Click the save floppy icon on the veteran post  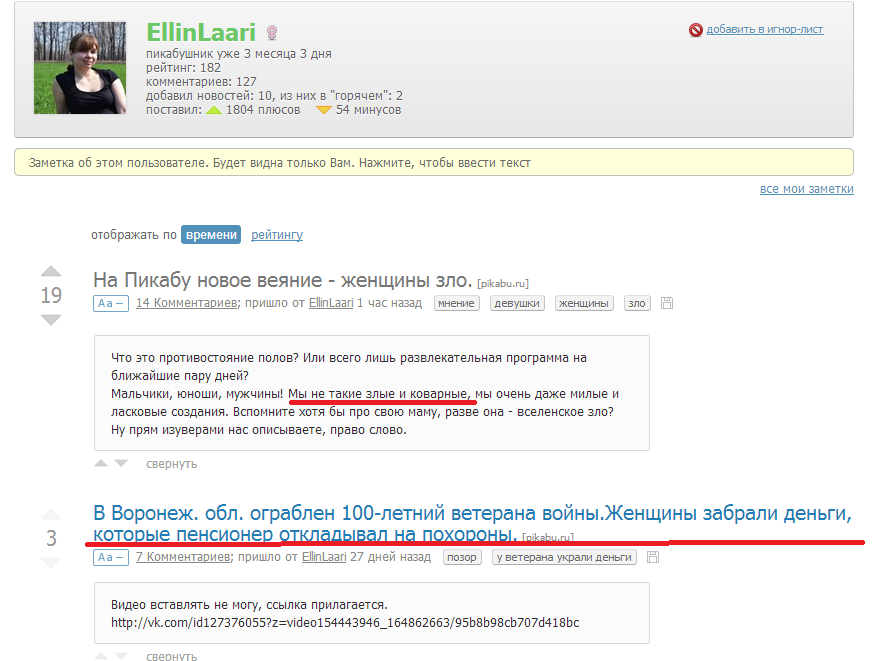coord(654,557)
